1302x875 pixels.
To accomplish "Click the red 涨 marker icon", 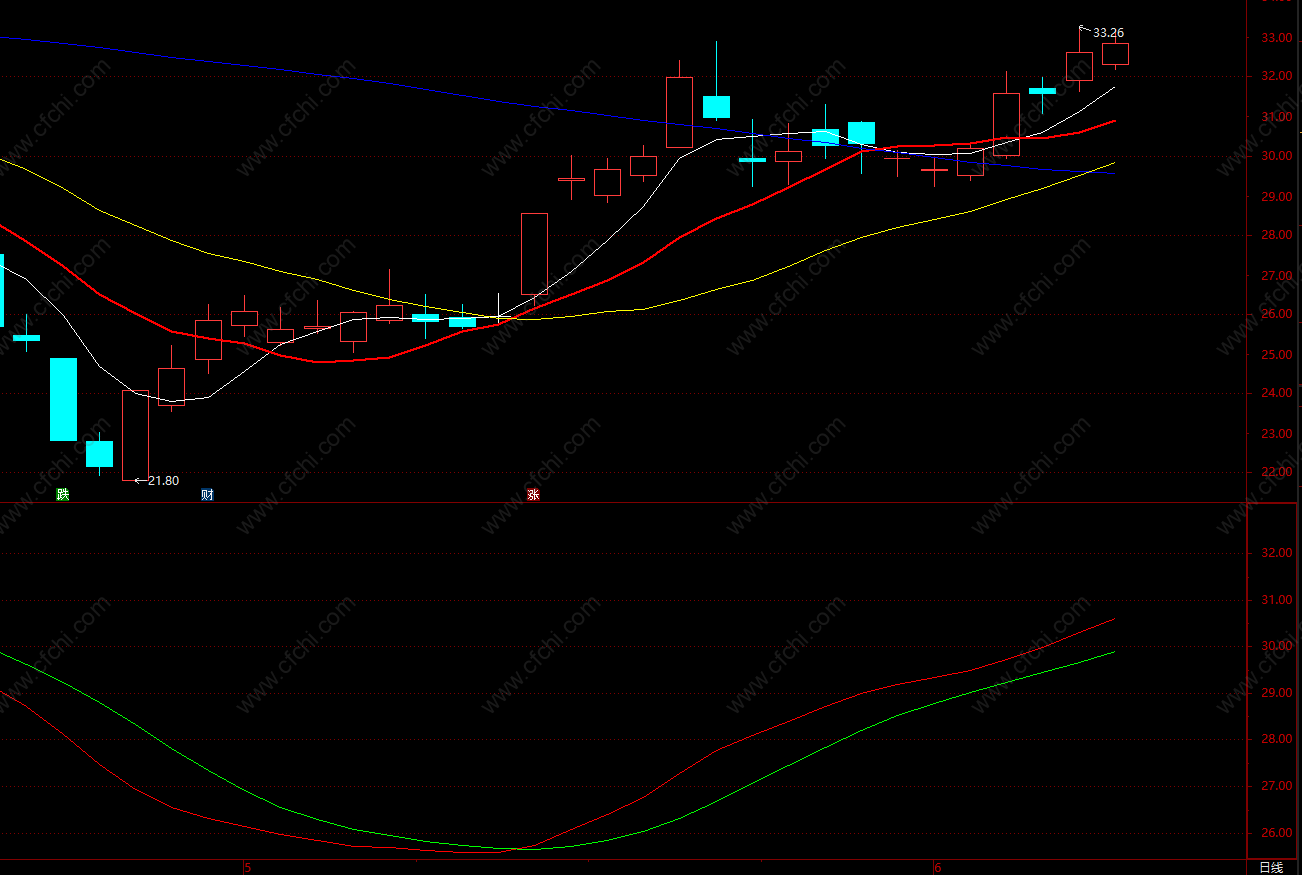I will [x=533, y=494].
